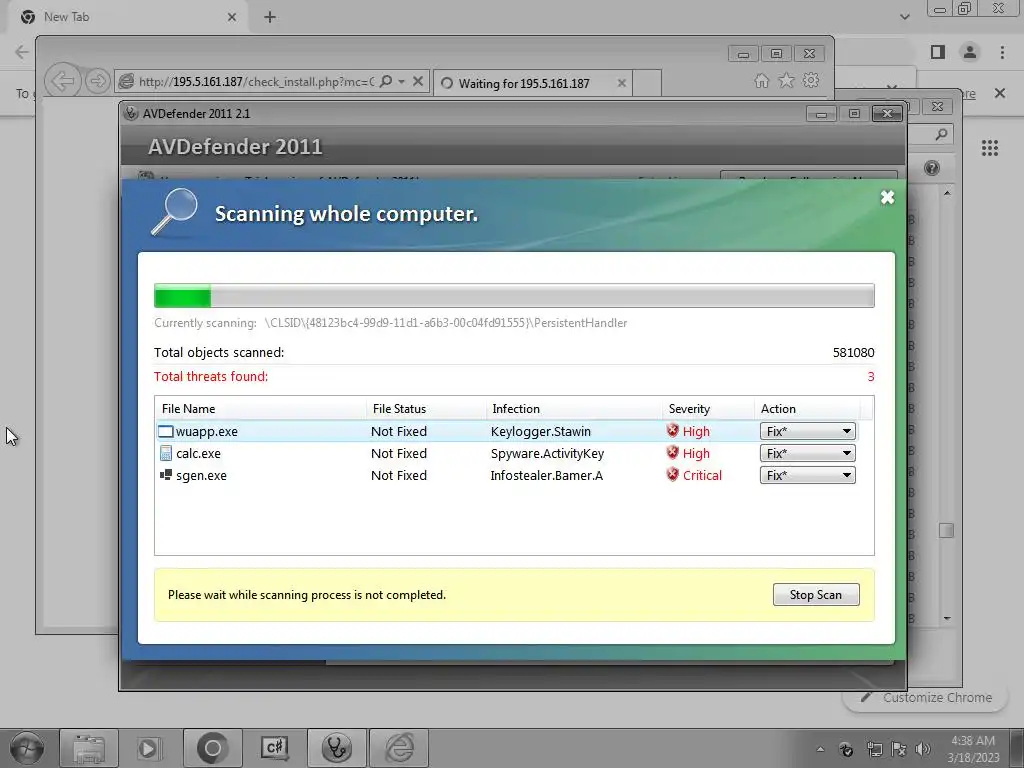
Task: Click the File Name column header
Action: click(x=261, y=409)
